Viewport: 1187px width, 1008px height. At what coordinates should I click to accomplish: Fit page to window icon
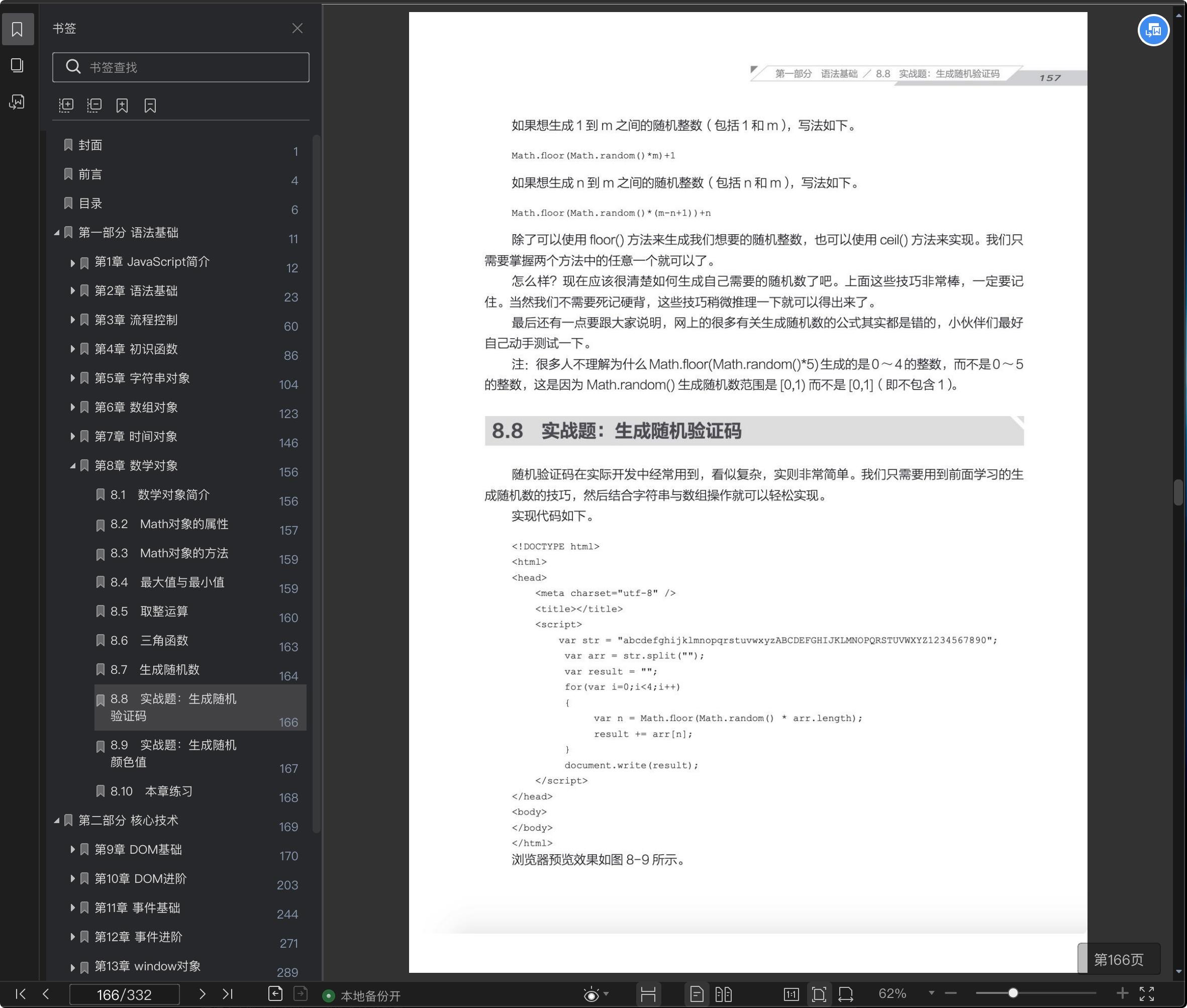pos(819,994)
